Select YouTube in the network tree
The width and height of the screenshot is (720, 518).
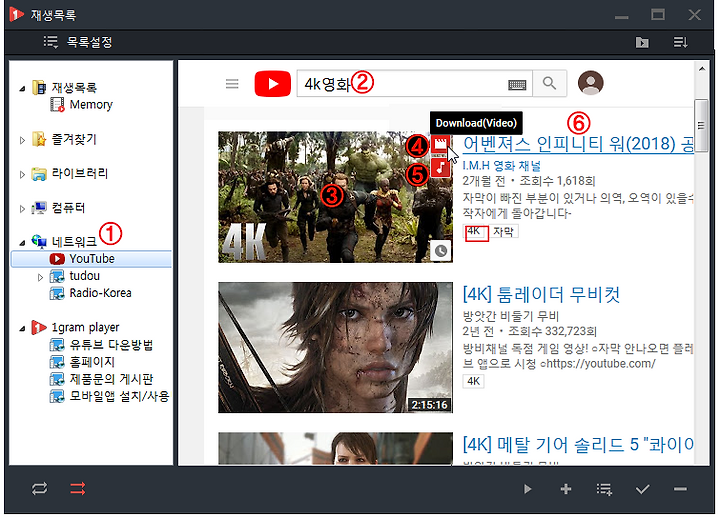point(91,259)
